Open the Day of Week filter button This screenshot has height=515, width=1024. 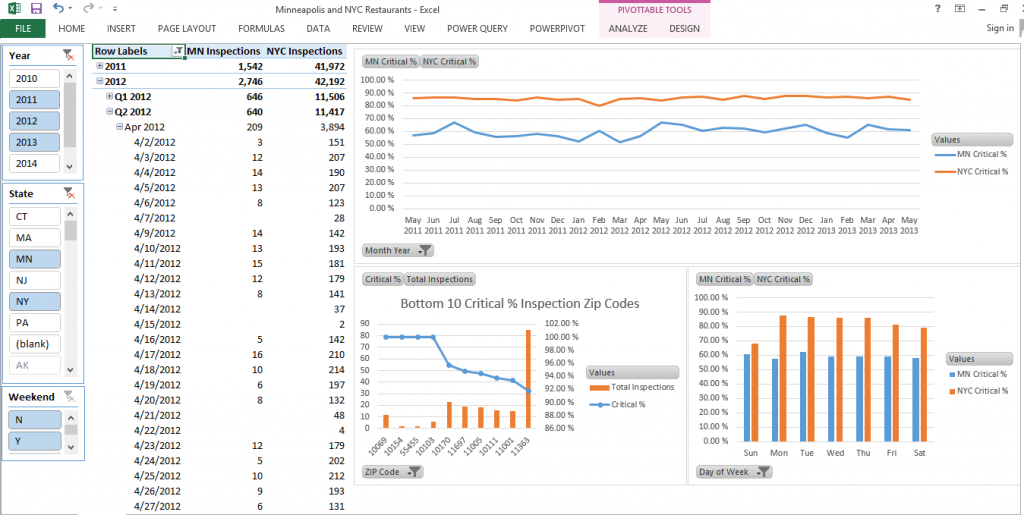pos(764,472)
